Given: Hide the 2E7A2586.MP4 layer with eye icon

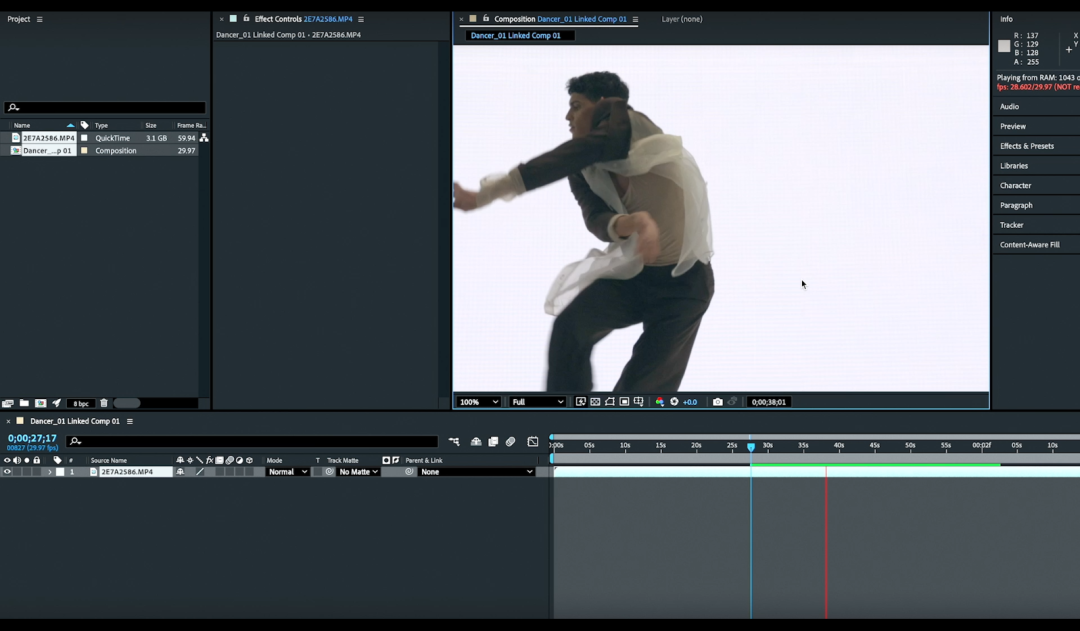Looking at the screenshot, I should point(7,472).
